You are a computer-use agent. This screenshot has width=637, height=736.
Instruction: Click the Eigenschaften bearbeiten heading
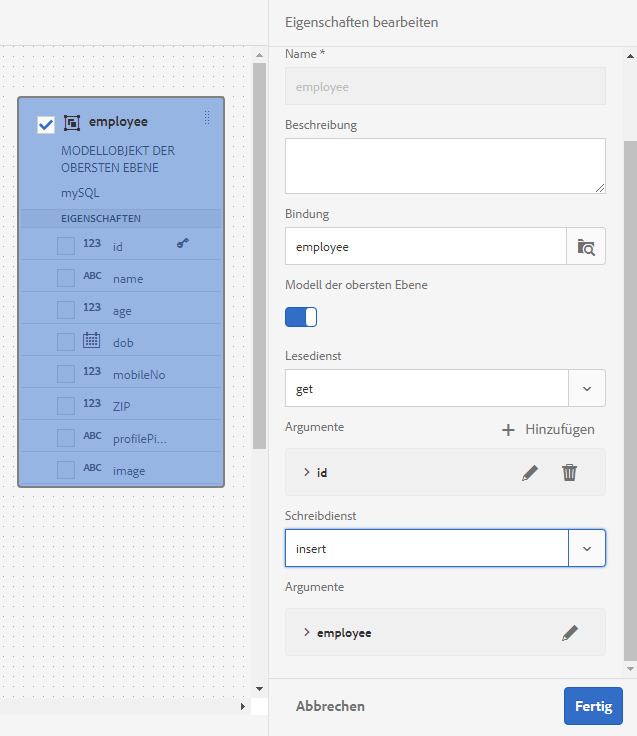tap(361, 23)
